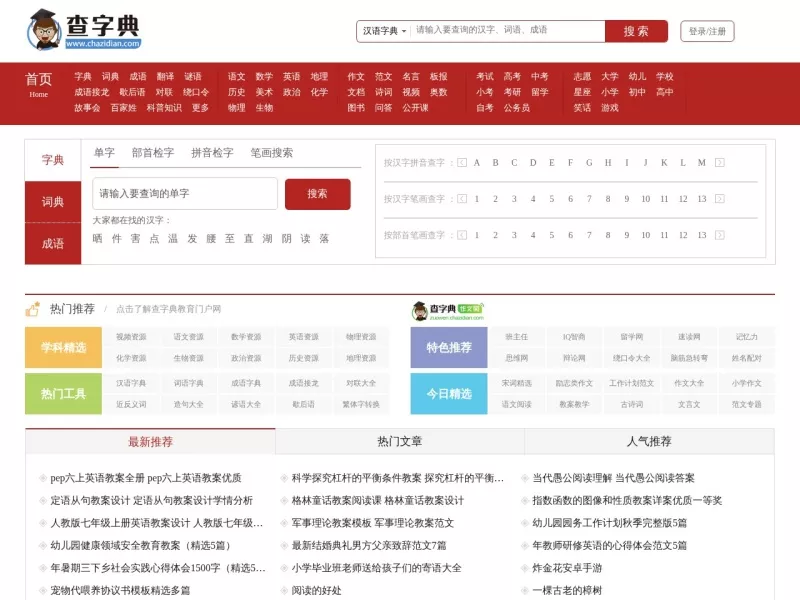This screenshot has height=600, width=800.
Task: Click previous arrow in 按汉字笔画查字 row
Action: click(x=462, y=199)
